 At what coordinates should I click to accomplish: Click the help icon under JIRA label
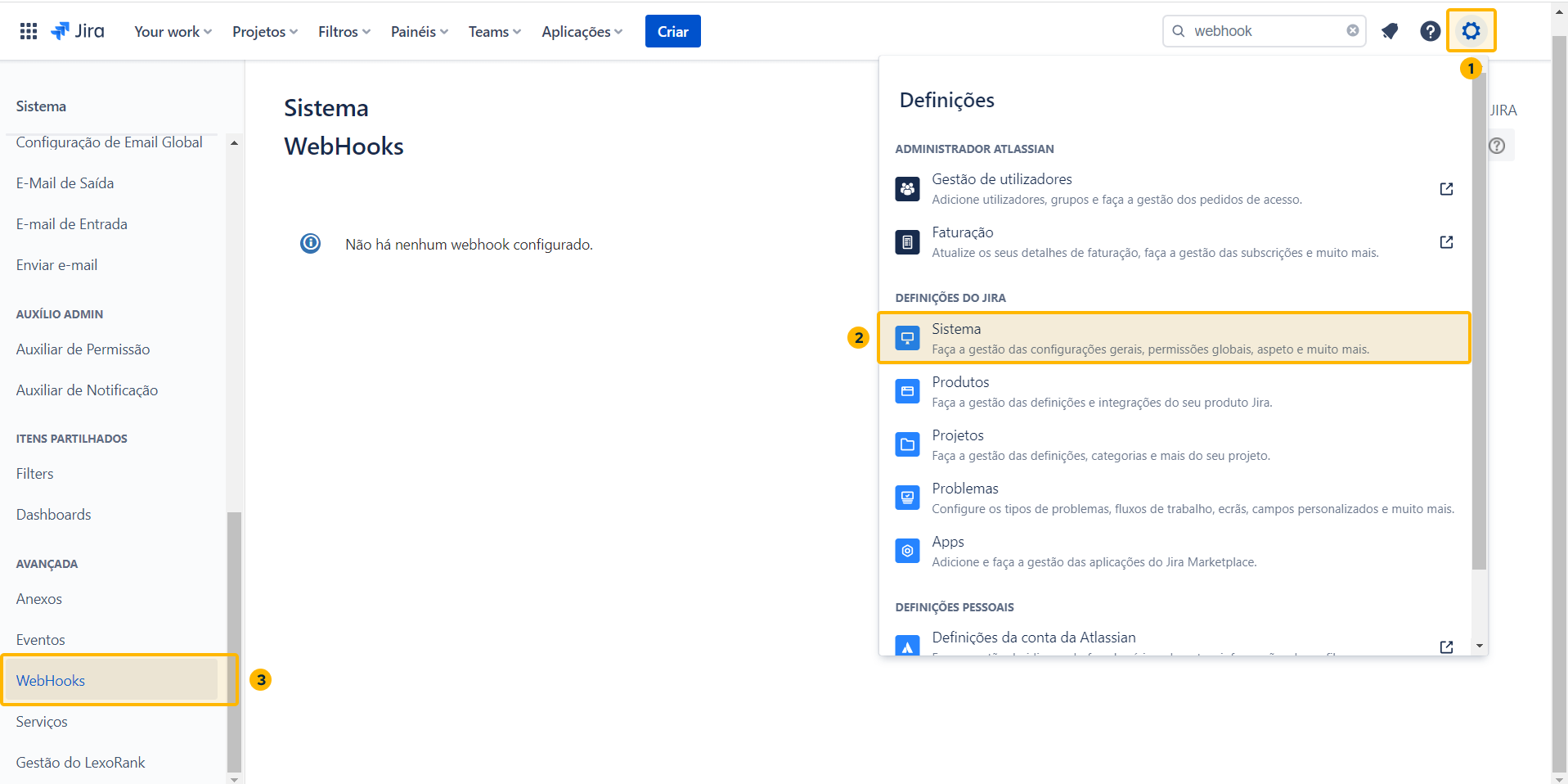click(1497, 146)
